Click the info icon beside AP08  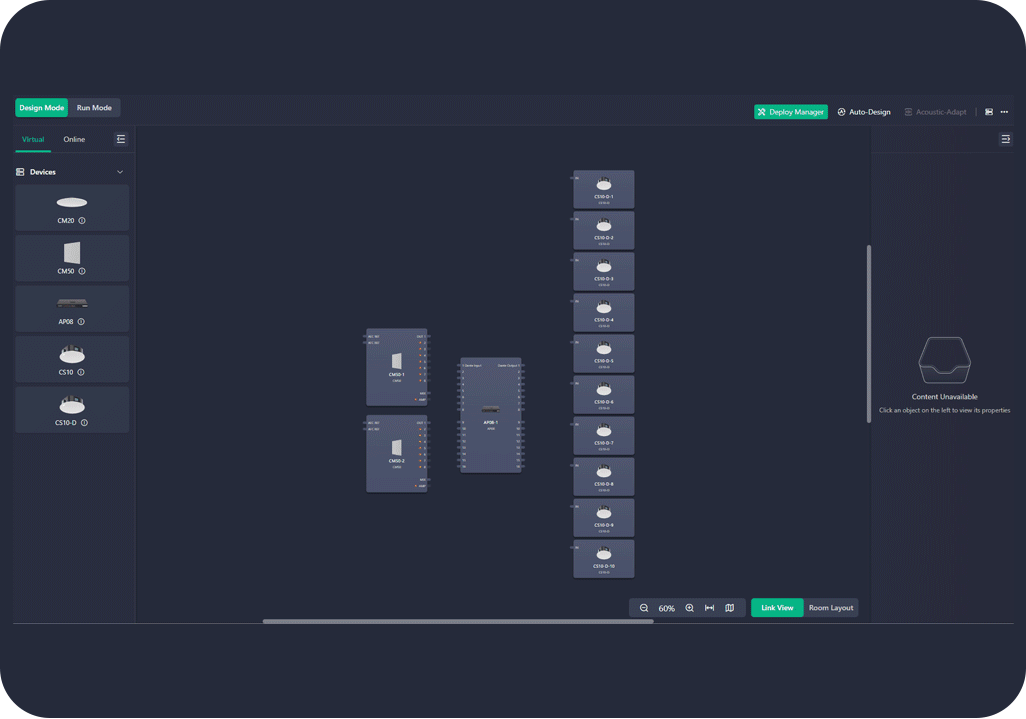point(81,322)
